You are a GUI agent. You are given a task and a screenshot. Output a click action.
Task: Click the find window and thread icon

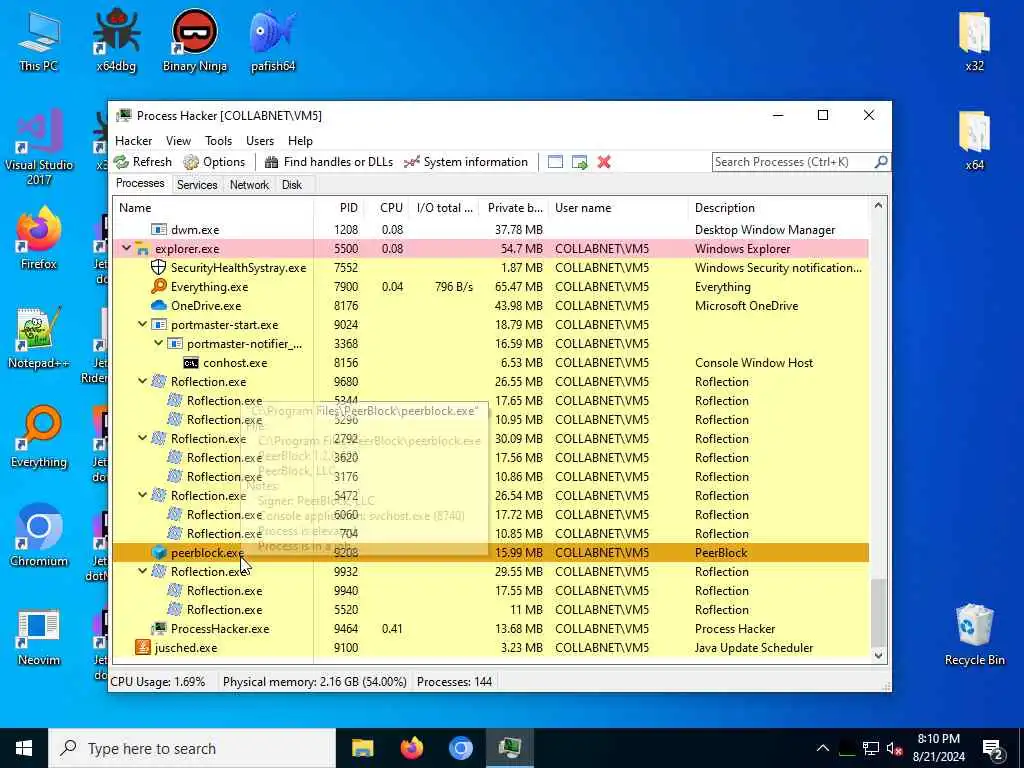coord(580,162)
